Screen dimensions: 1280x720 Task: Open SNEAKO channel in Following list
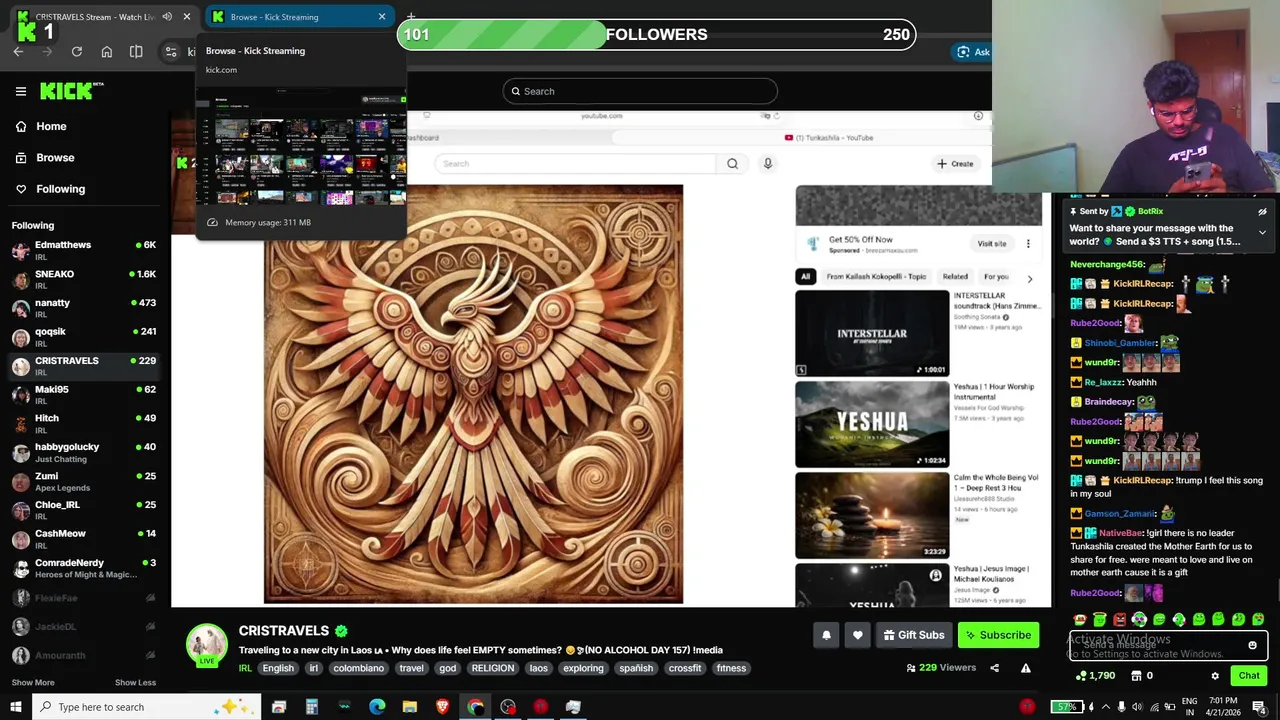pyautogui.click(x=84, y=279)
